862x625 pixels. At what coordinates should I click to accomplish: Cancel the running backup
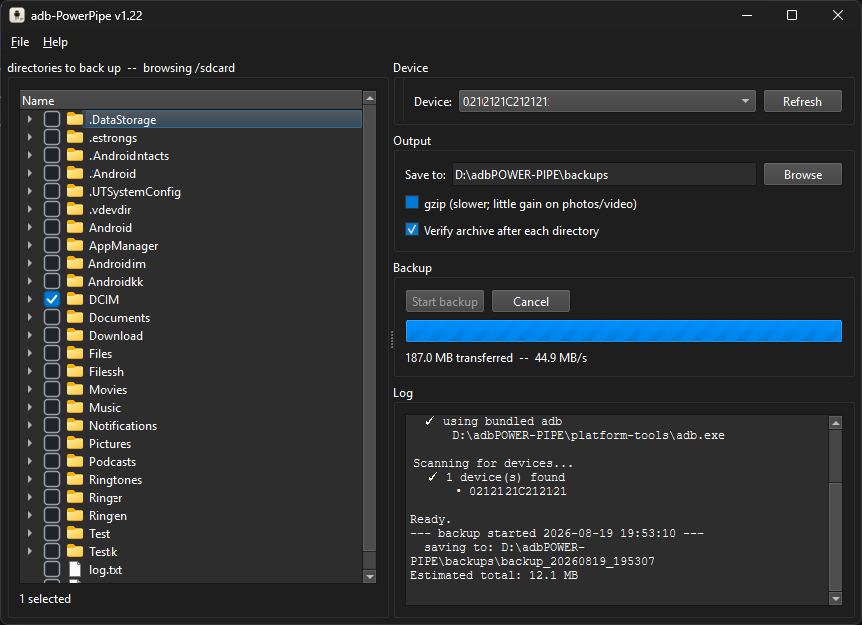[x=531, y=301]
